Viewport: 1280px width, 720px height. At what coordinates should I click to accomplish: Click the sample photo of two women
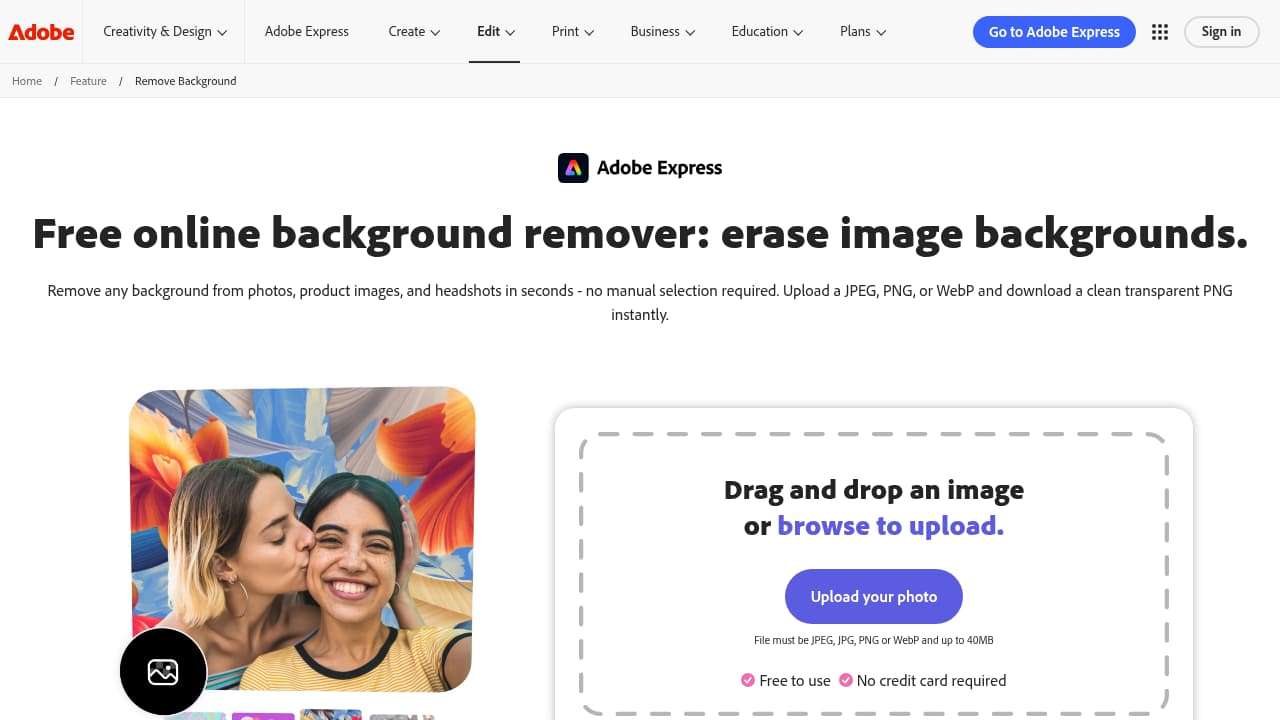tap(302, 540)
